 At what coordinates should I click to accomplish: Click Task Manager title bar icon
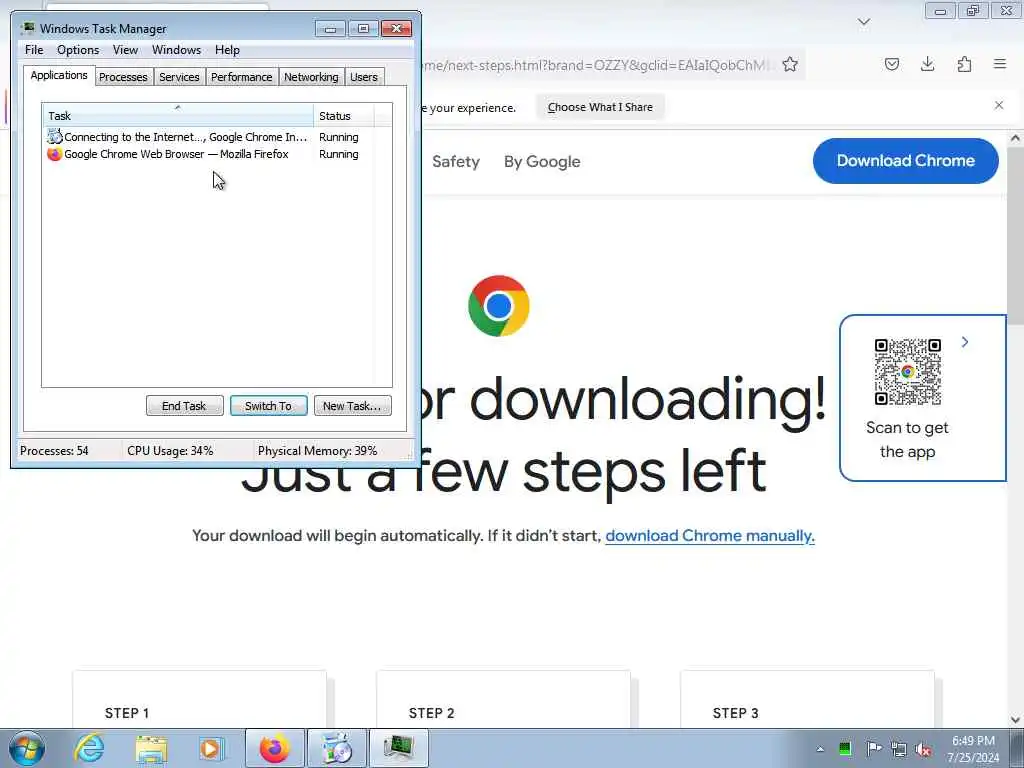click(x=27, y=28)
